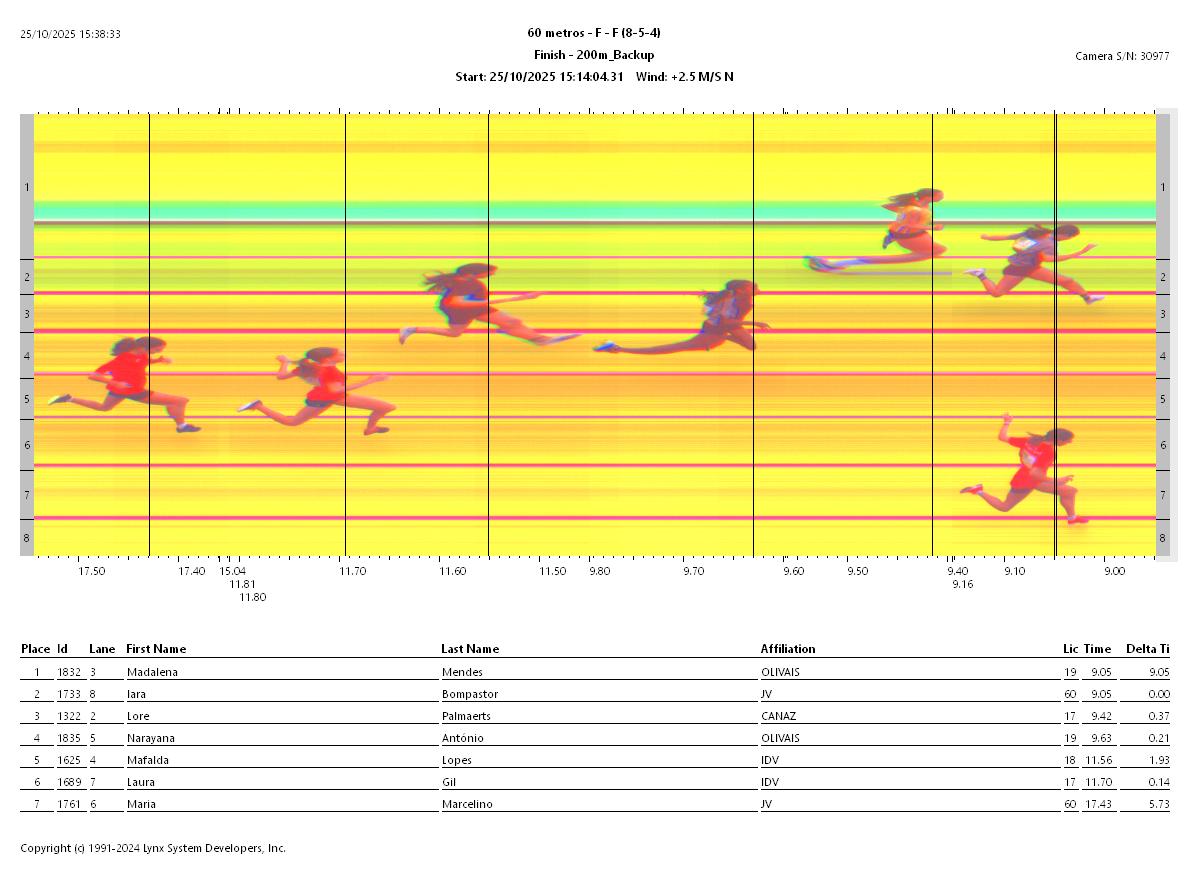Select Maria Marcelino's time 17.43

(x=1098, y=804)
